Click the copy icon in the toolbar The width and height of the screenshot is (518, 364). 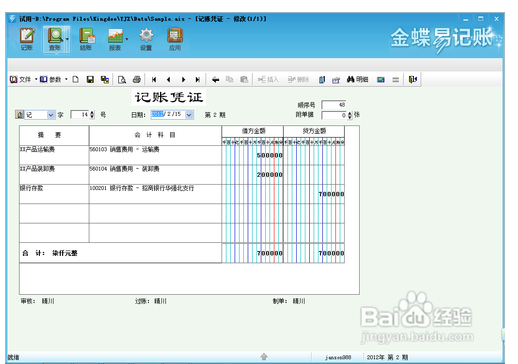[229, 79]
